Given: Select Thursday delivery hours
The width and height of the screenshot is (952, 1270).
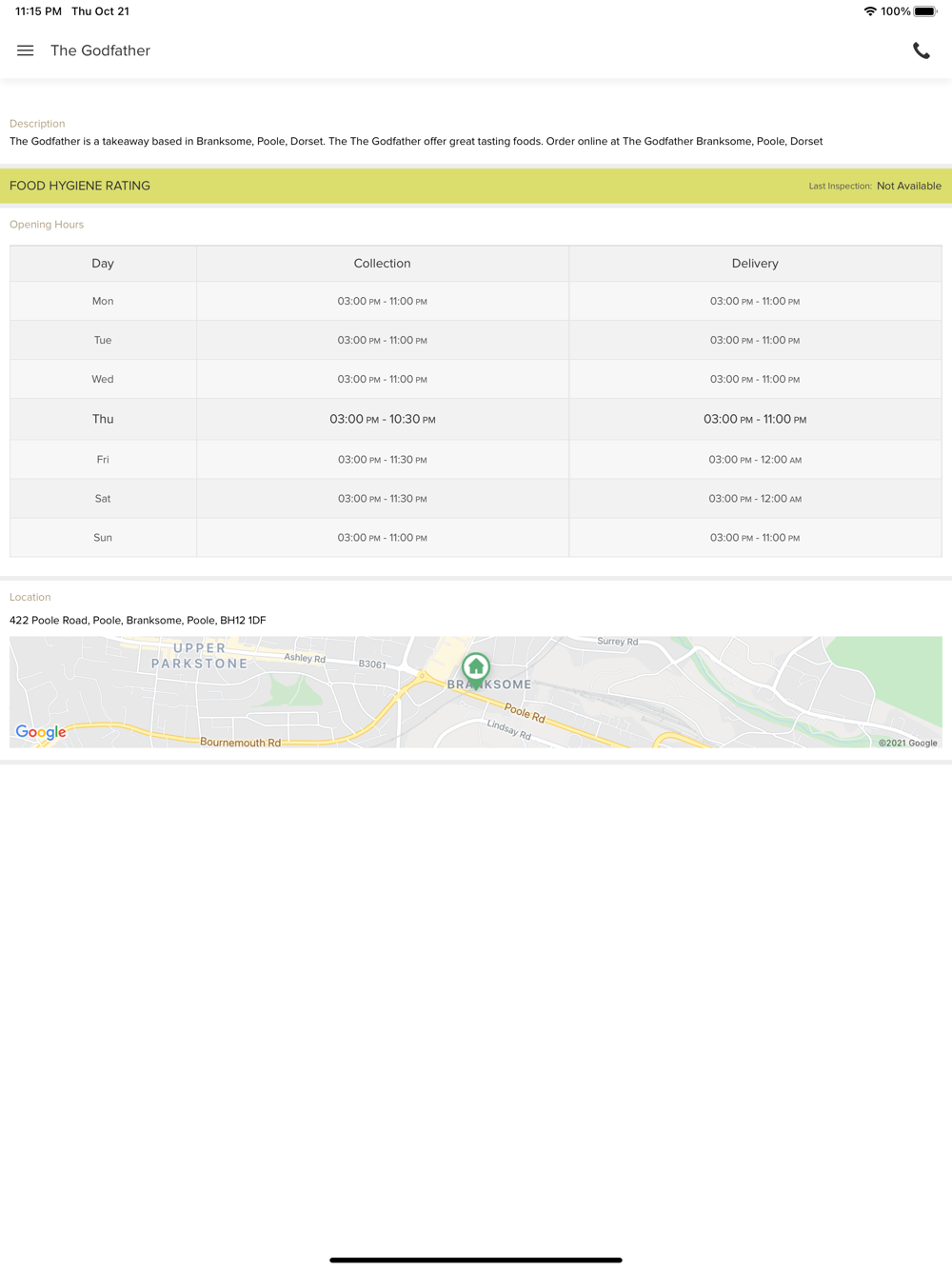Looking at the screenshot, I should pyautogui.click(x=755, y=419).
